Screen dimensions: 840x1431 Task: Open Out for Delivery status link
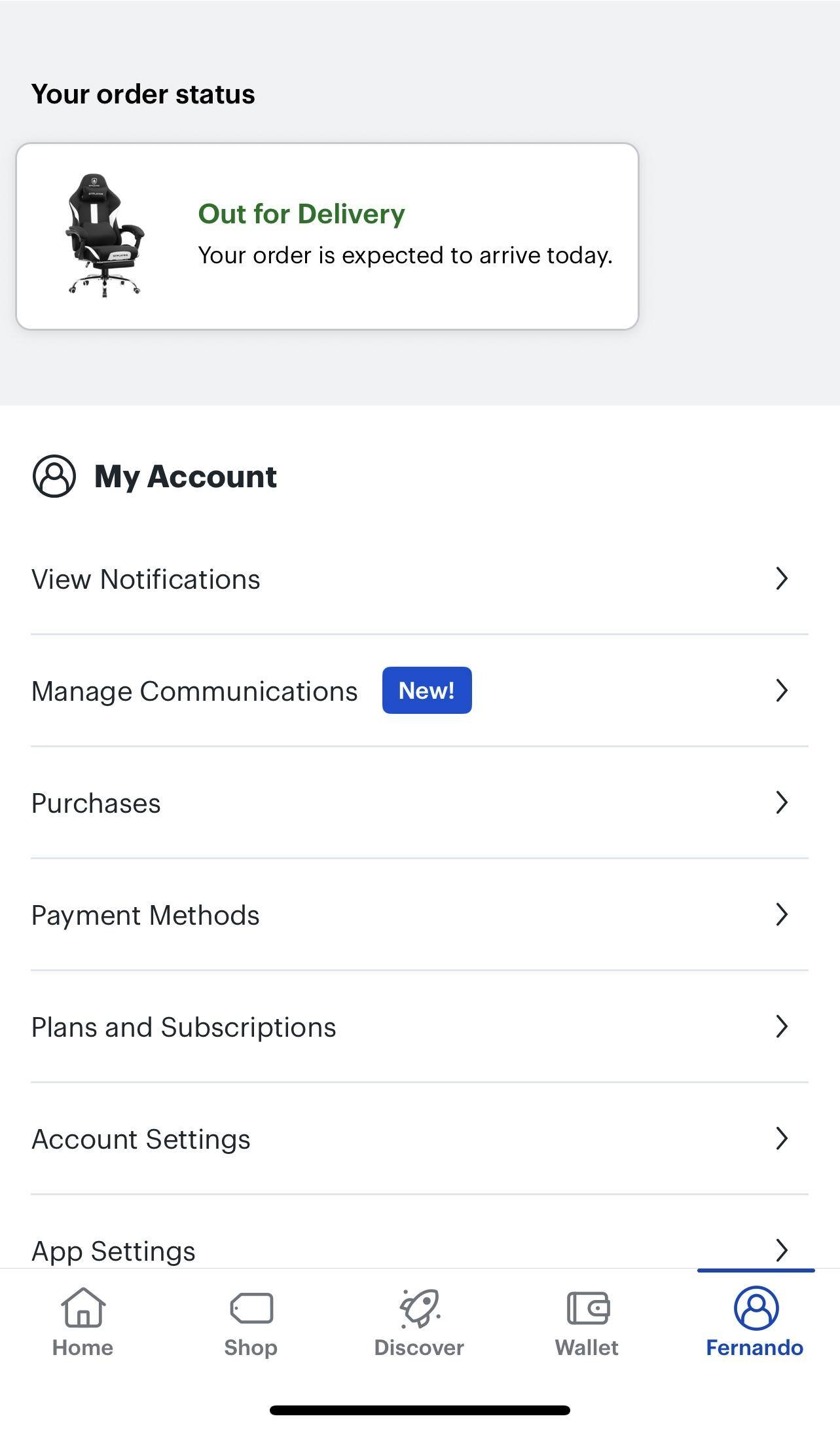[x=301, y=214]
